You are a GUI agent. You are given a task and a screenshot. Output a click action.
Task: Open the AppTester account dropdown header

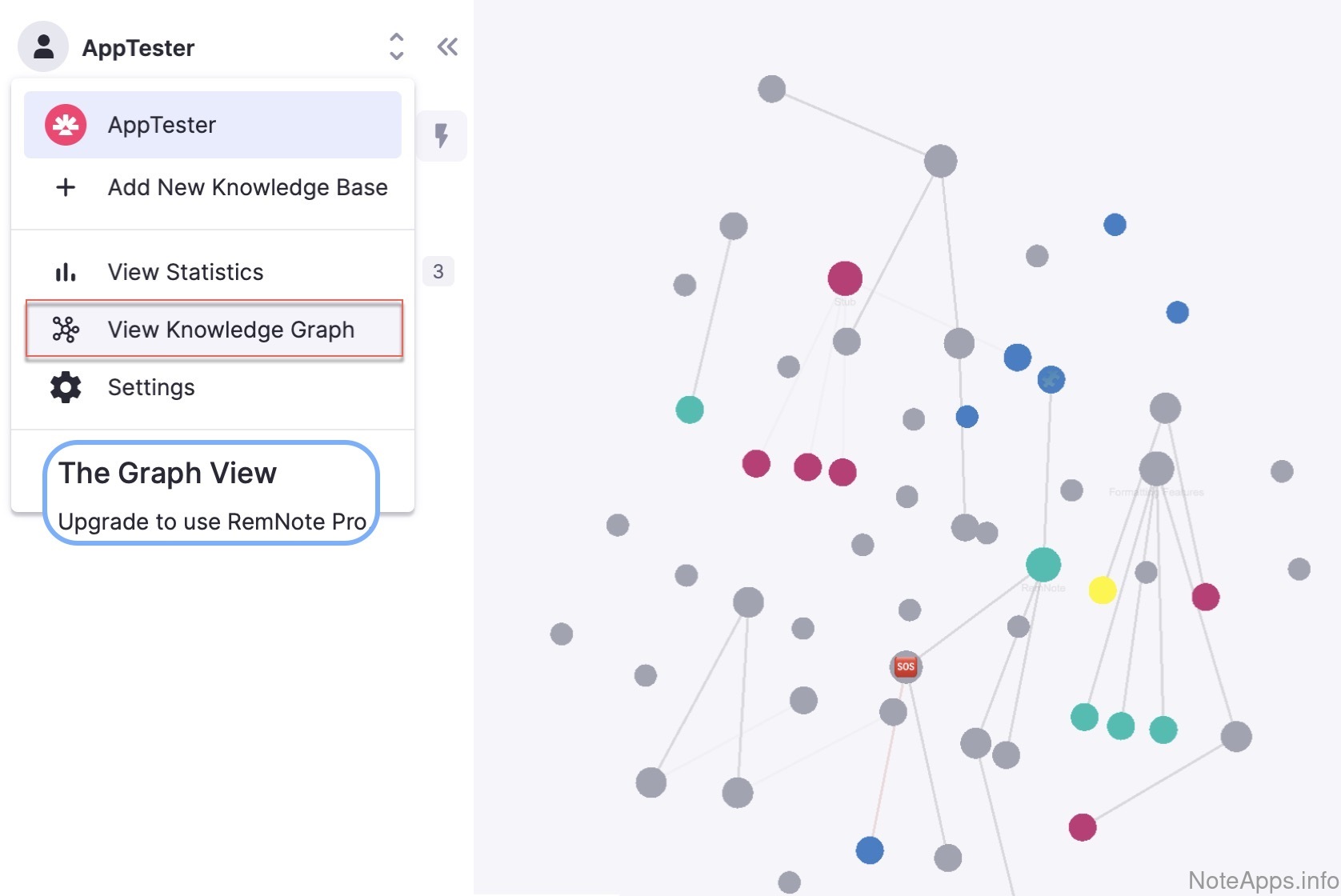(138, 48)
